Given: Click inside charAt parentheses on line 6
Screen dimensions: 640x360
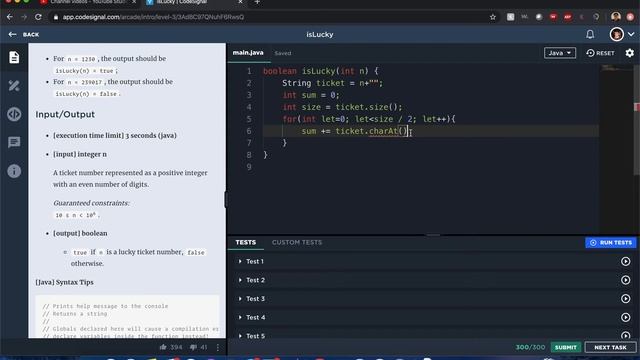Looking at the screenshot, I should [403, 131].
